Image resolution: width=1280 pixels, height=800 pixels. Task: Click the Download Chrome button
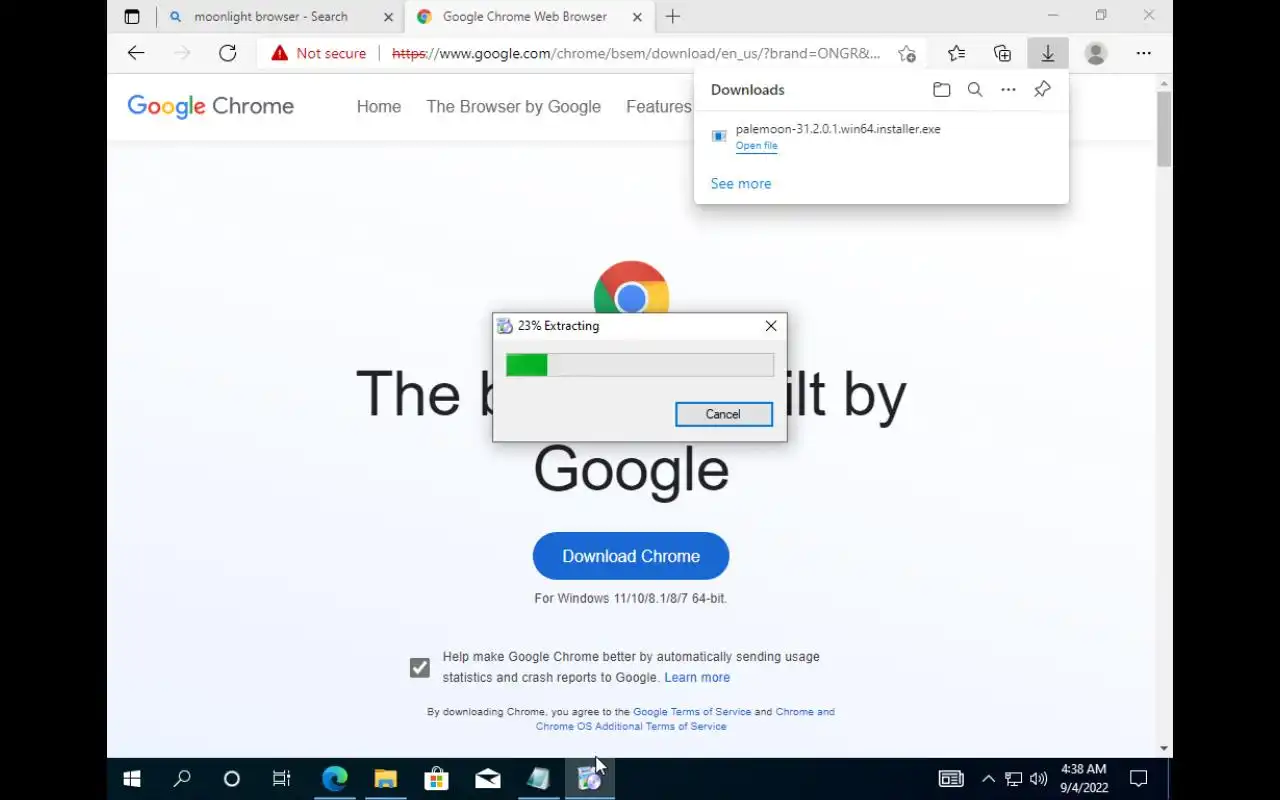tap(631, 556)
